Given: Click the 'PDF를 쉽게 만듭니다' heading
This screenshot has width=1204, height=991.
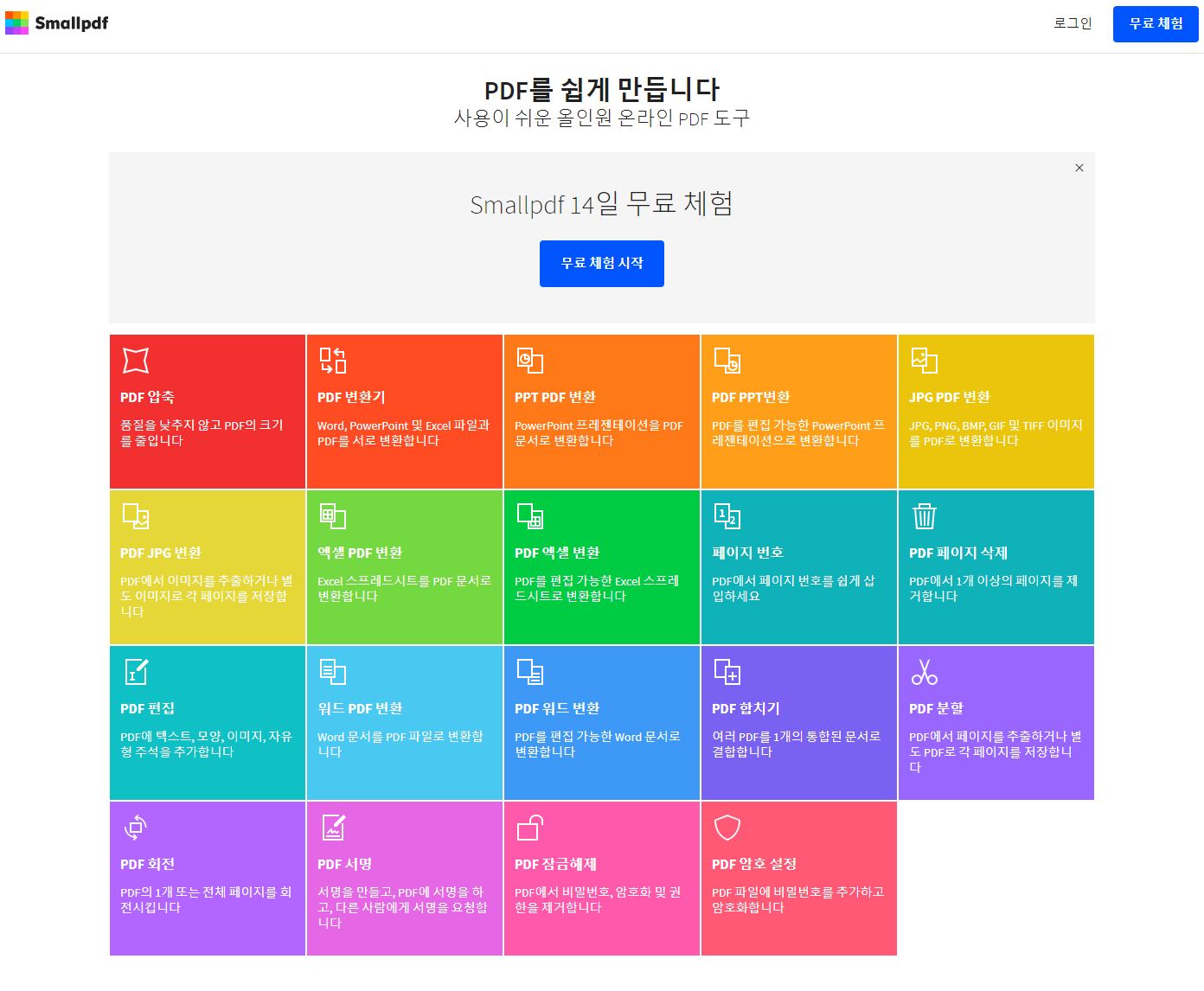Looking at the screenshot, I should pos(602,89).
